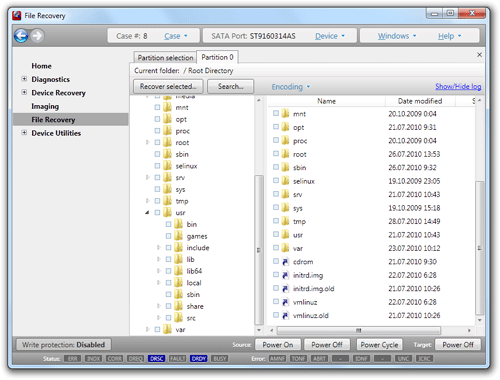Click folder tree vertical scrollbar thumb
Screen dimensions: 500x380
[259, 250]
